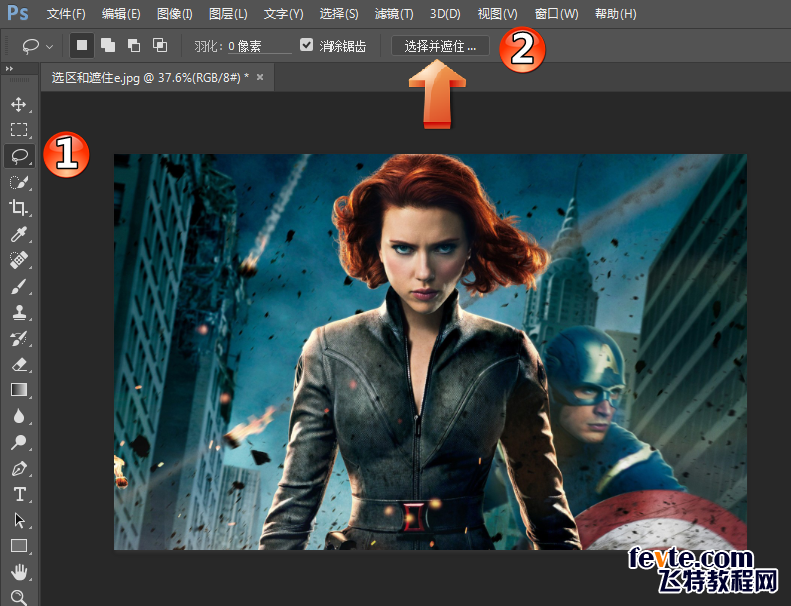The width and height of the screenshot is (791, 606).
Task: Expand the toolbox with double-arrow
Action: coord(9,69)
